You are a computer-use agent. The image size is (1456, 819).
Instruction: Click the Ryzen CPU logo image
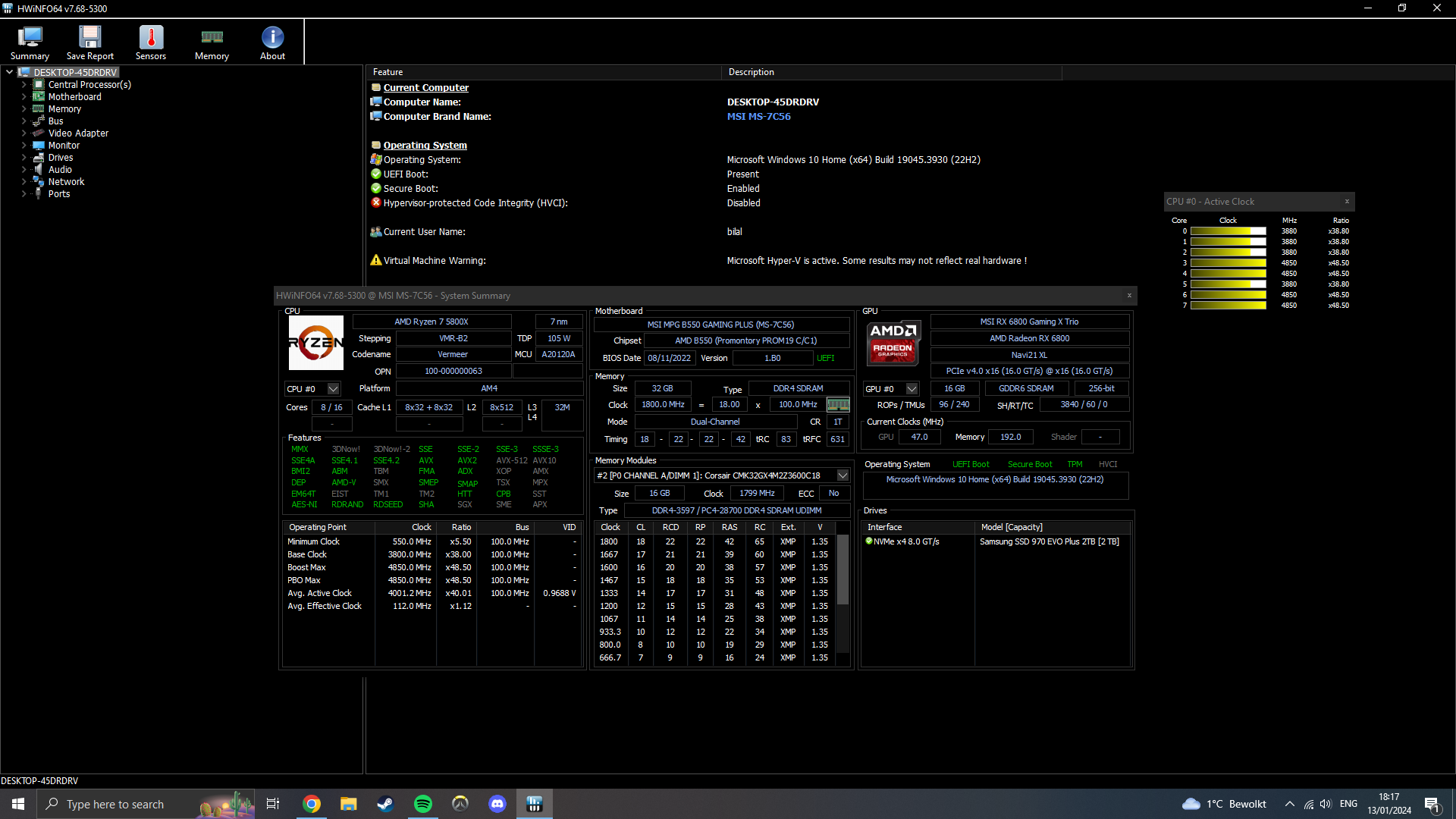[315, 343]
